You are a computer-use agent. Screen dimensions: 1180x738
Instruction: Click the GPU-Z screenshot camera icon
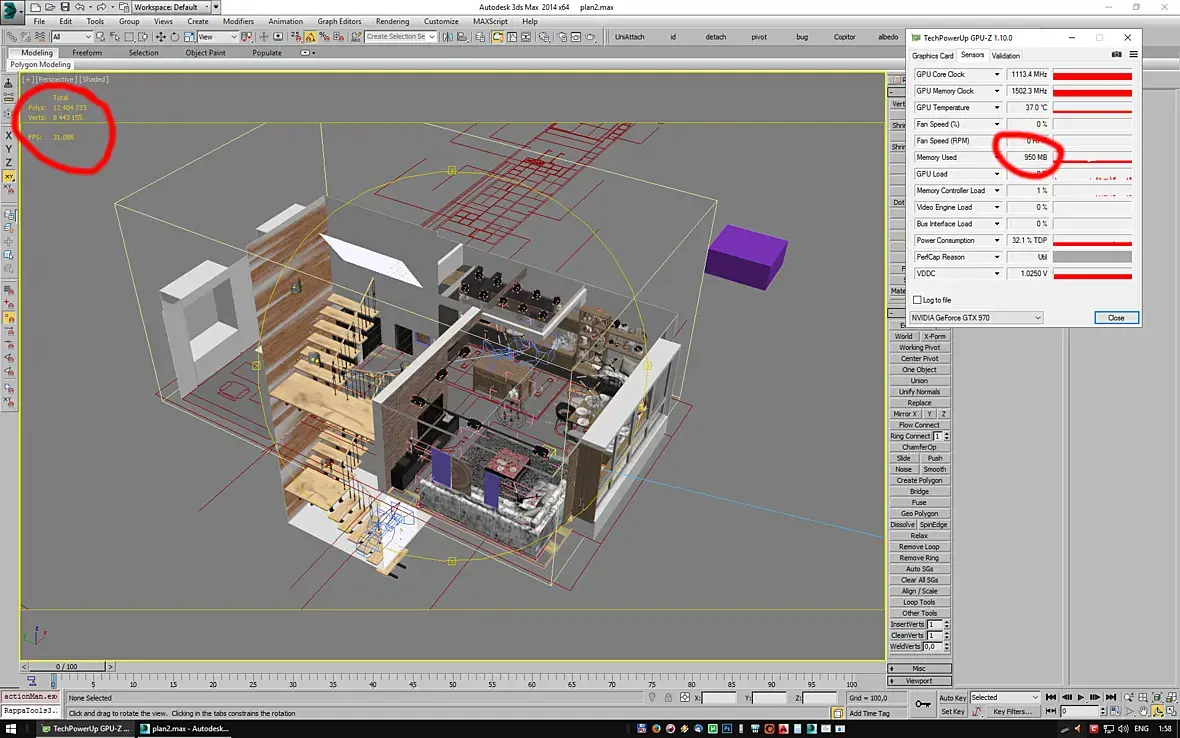[x=1117, y=55]
